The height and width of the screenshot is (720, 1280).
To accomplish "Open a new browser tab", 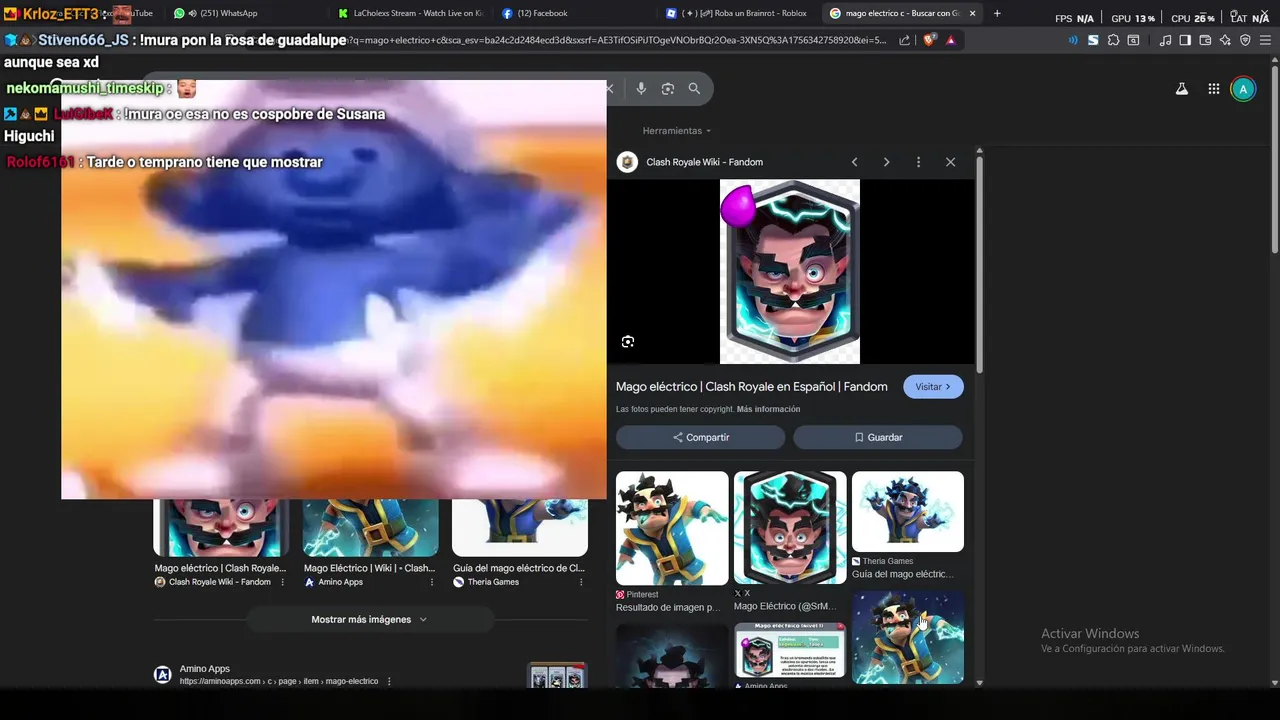I will coord(997,13).
